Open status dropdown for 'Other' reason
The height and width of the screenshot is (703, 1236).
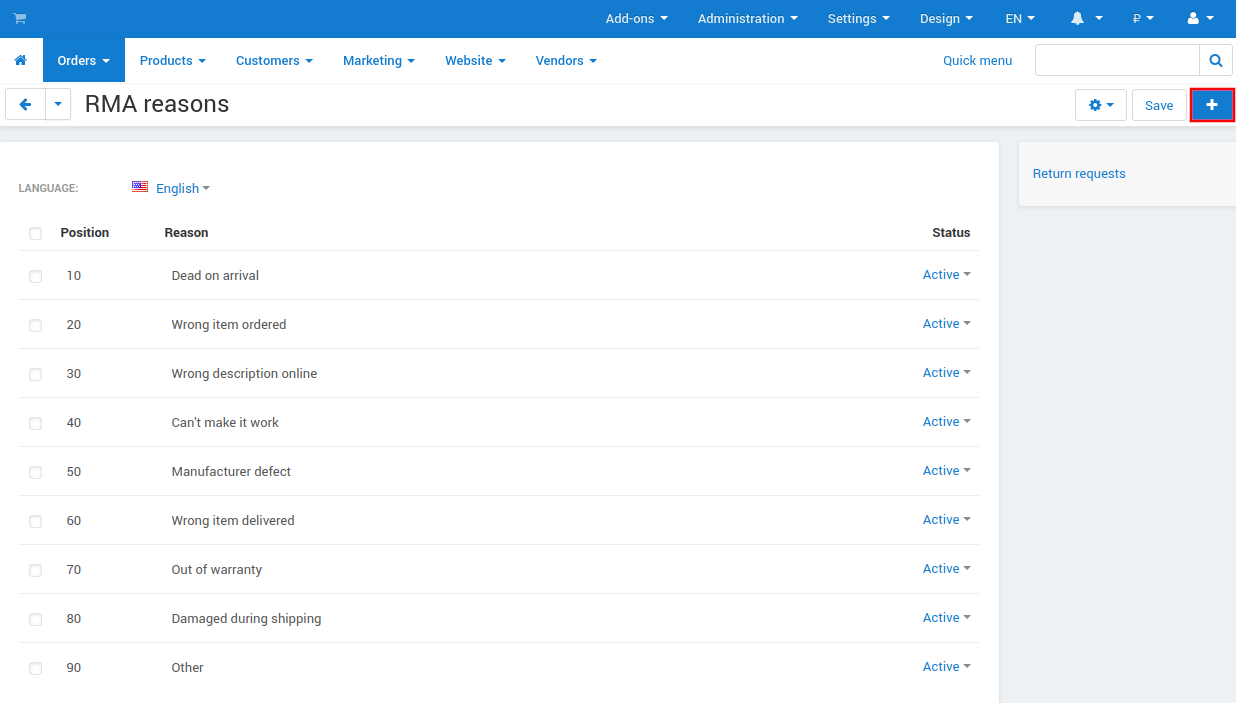[946, 667]
